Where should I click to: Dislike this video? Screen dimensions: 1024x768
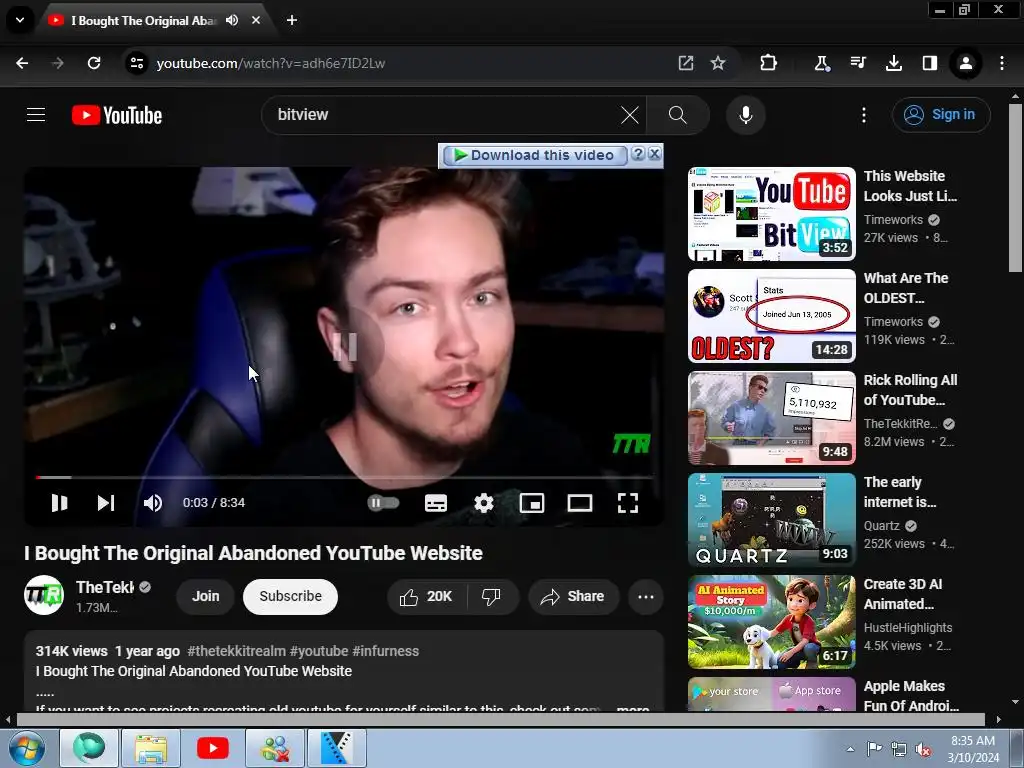491,596
